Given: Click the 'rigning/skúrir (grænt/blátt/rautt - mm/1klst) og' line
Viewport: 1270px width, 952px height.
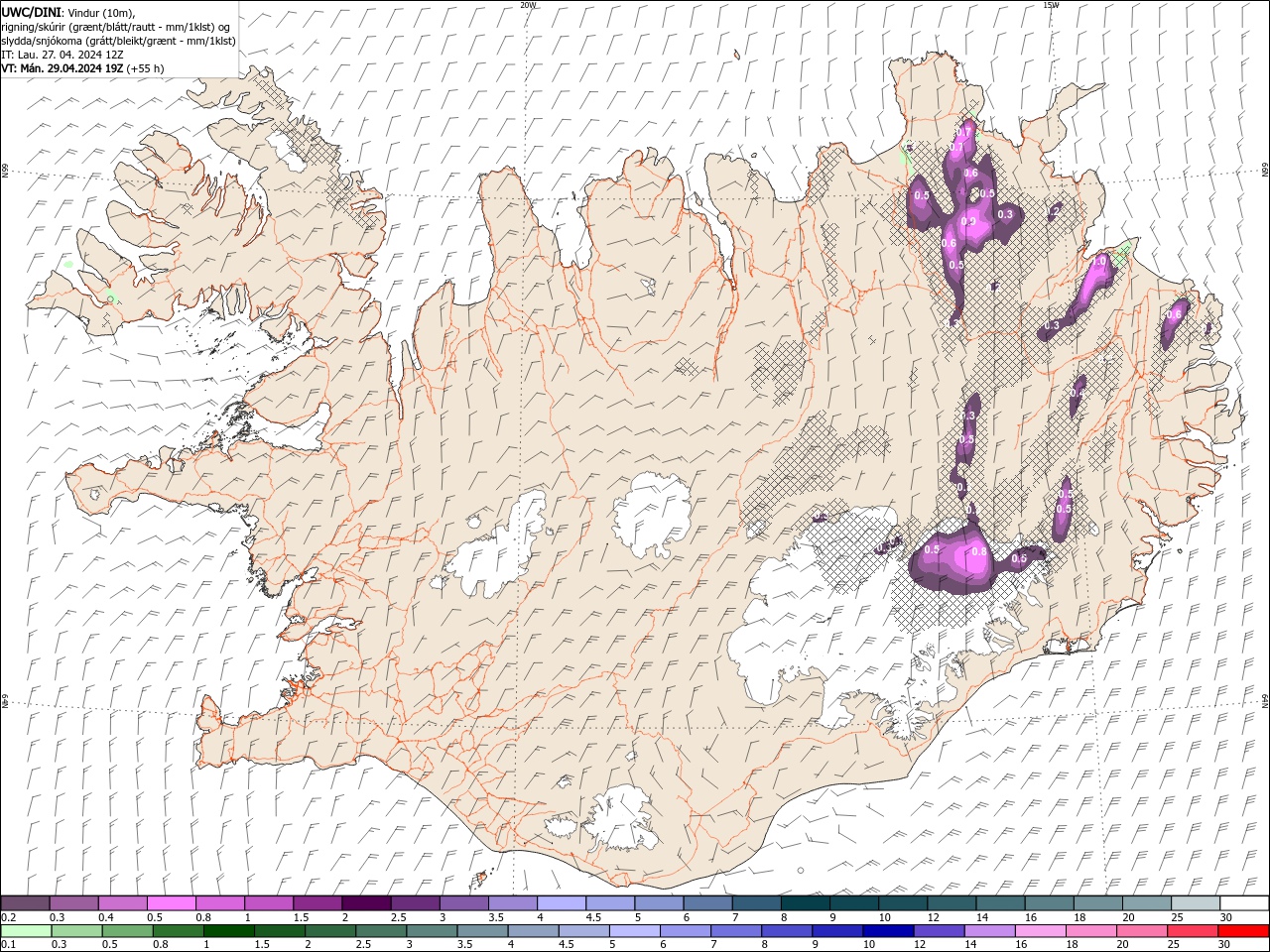Looking at the screenshot, I should coord(115,27).
